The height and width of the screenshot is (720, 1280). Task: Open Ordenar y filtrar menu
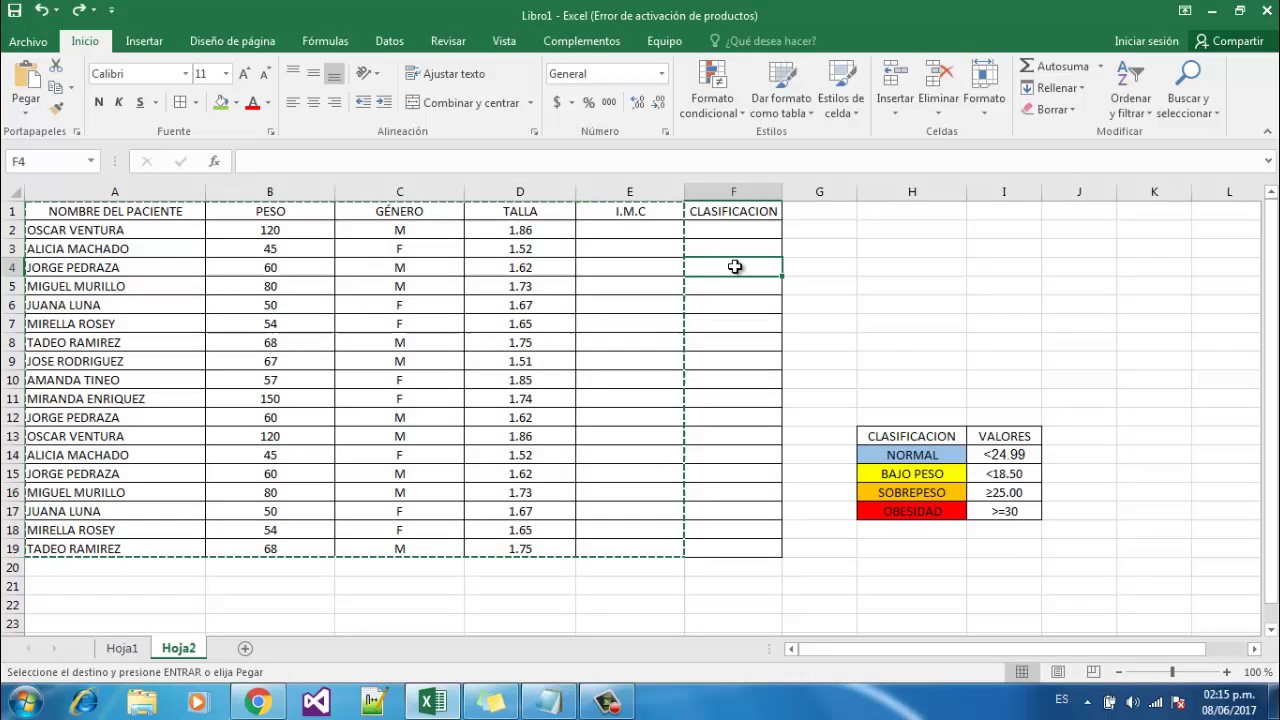click(1131, 90)
